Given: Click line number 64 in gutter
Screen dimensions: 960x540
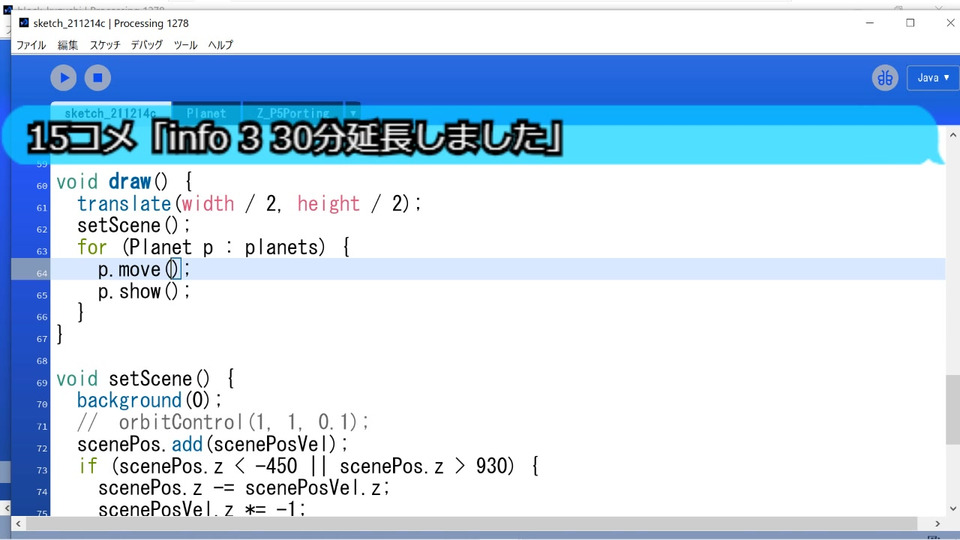Looking at the screenshot, I should pyautogui.click(x=41, y=273).
